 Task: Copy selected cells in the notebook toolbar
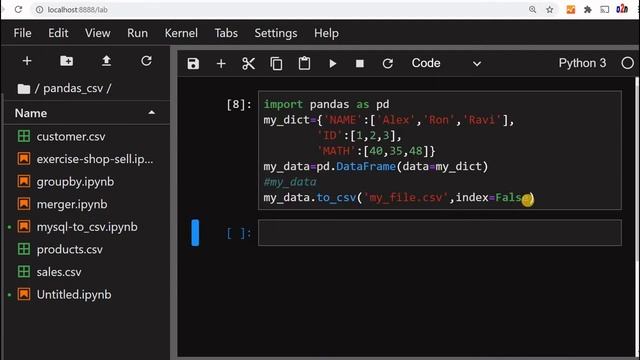click(276, 64)
